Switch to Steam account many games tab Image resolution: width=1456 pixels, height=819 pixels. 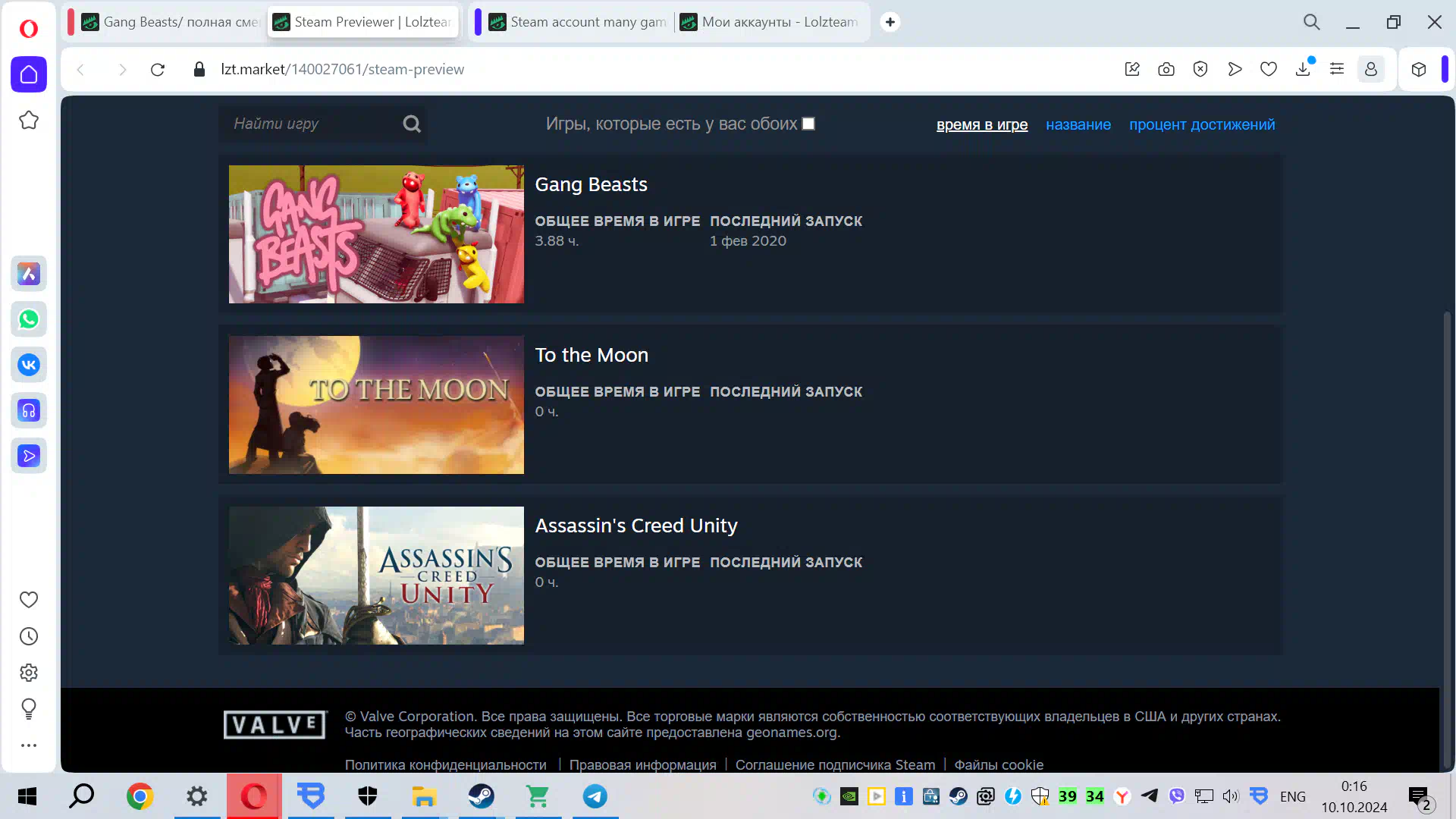(578, 22)
